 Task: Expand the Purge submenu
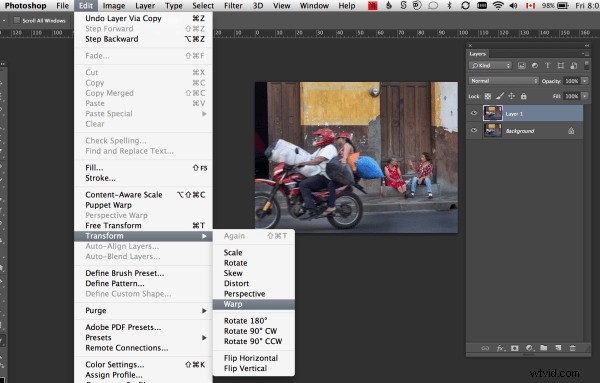pyautogui.click(x=143, y=311)
